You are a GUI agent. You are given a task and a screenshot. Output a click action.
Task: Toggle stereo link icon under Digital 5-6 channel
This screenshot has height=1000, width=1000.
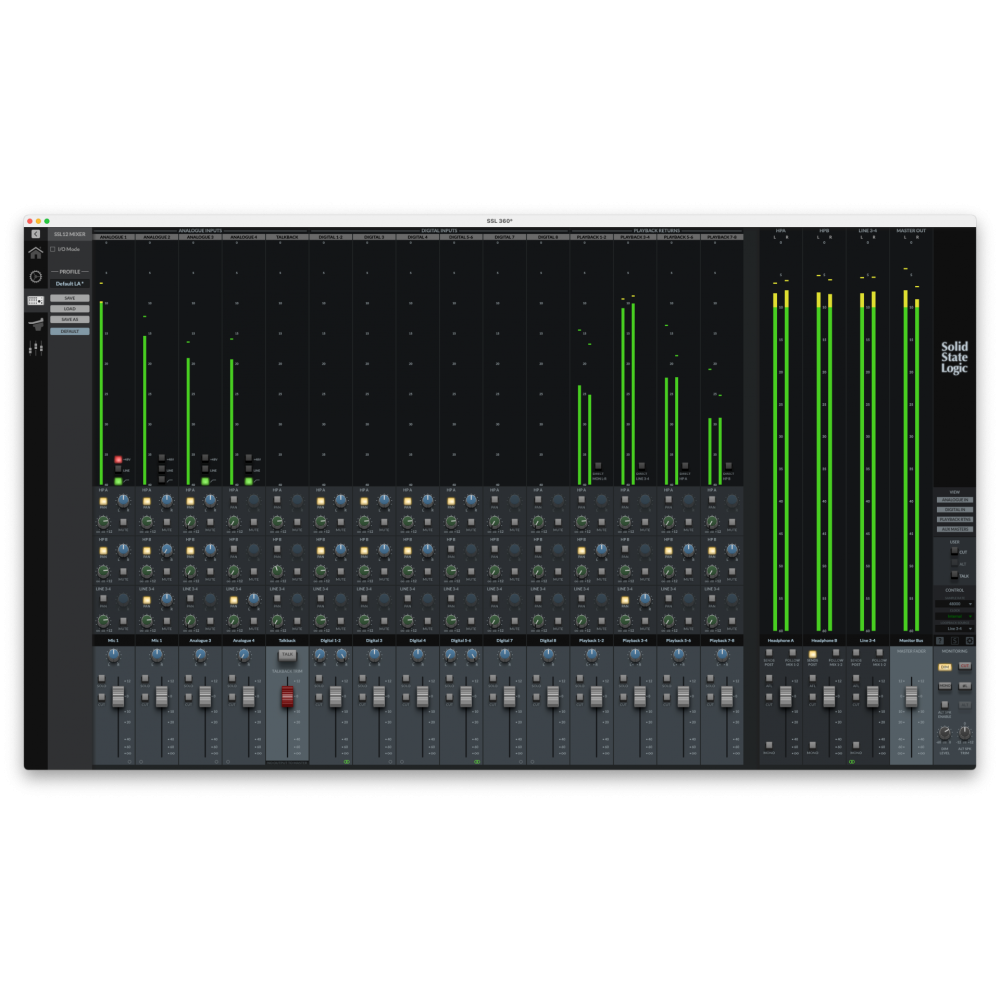(x=477, y=761)
